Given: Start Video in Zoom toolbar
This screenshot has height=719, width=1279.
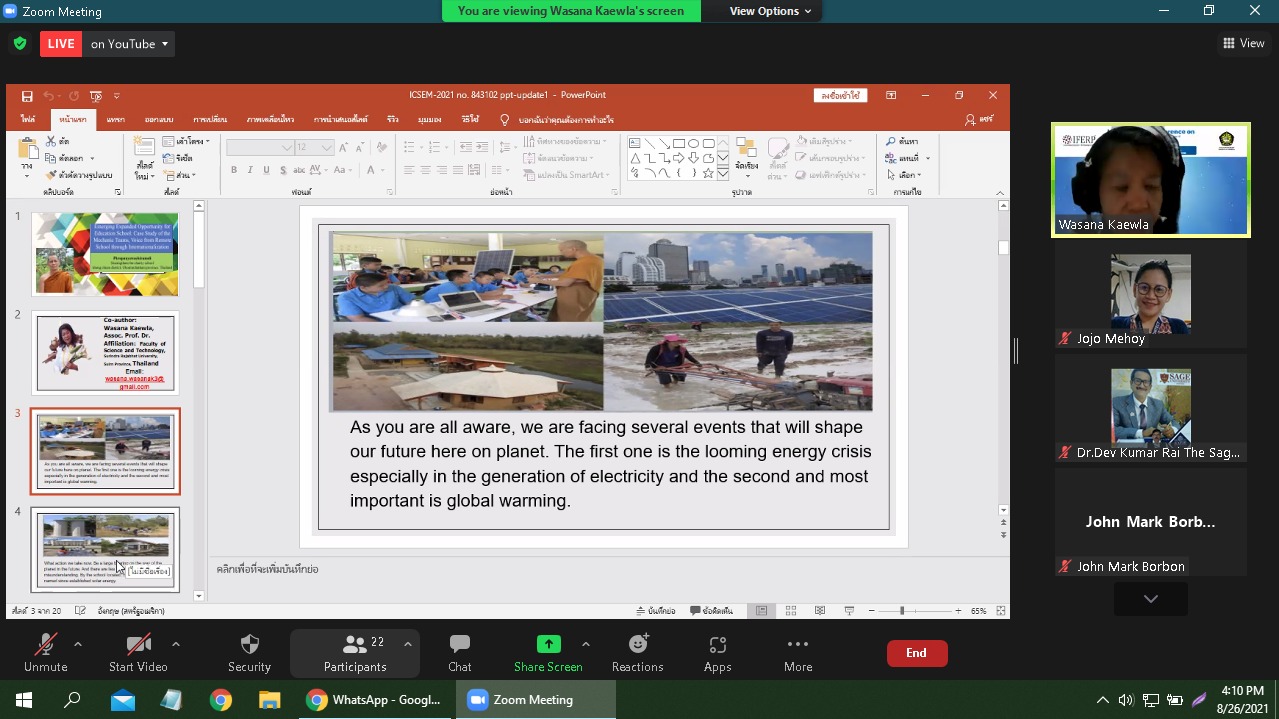Looking at the screenshot, I should pyautogui.click(x=138, y=653).
